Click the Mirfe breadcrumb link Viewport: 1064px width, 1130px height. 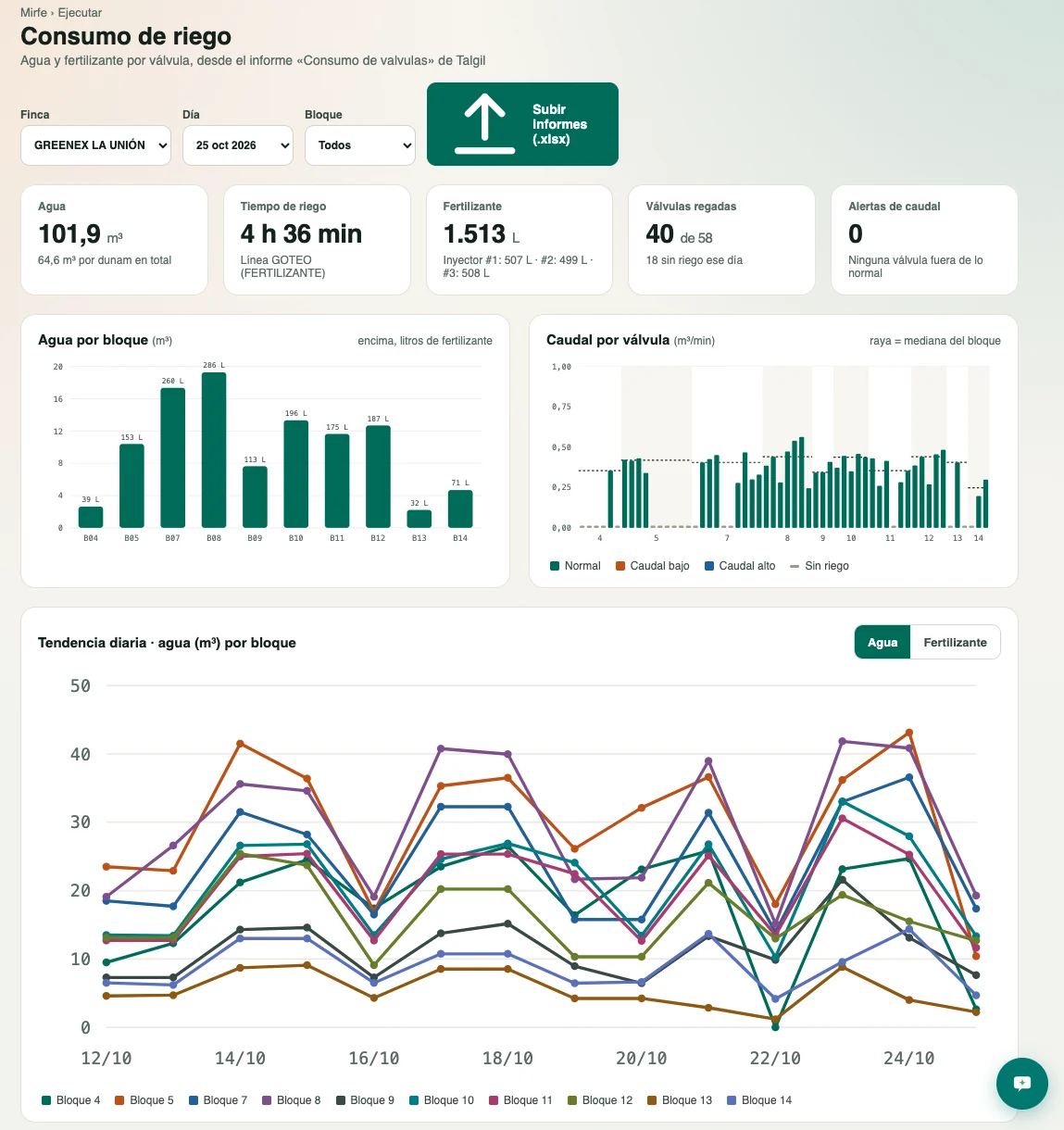tap(33, 13)
